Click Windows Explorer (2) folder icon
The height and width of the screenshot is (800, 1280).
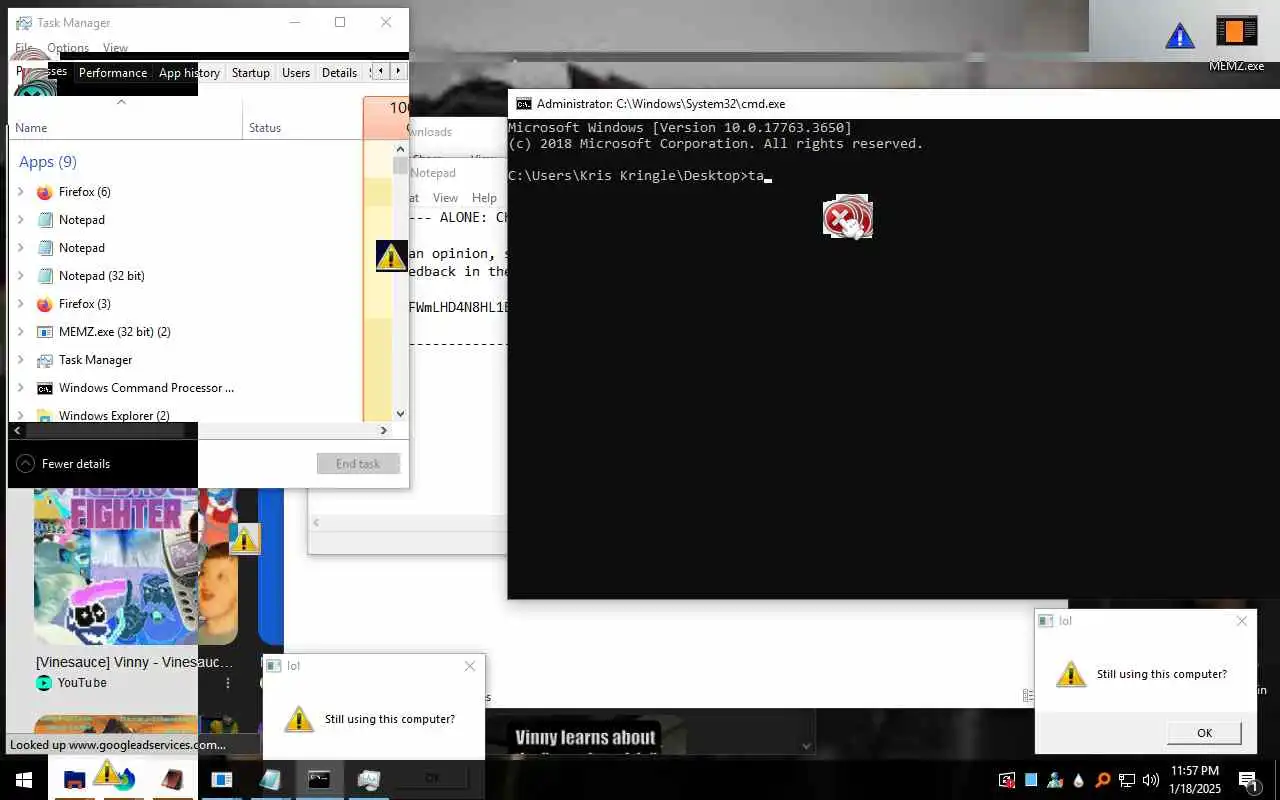[44, 415]
